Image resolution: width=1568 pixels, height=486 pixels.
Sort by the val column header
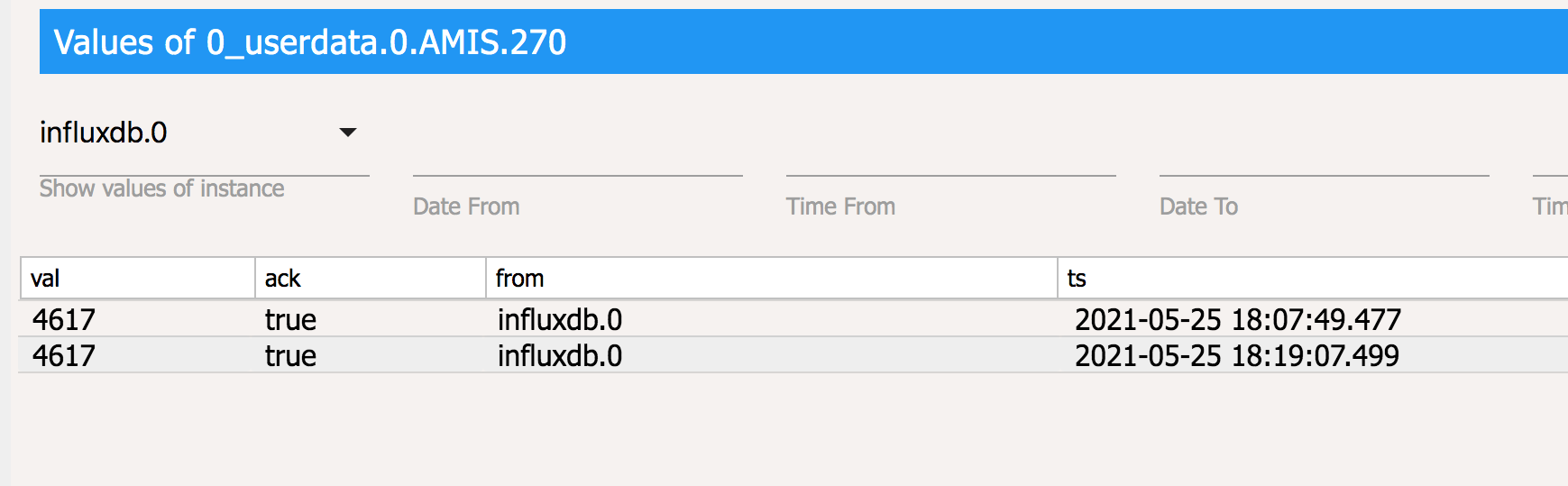(46, 279)
